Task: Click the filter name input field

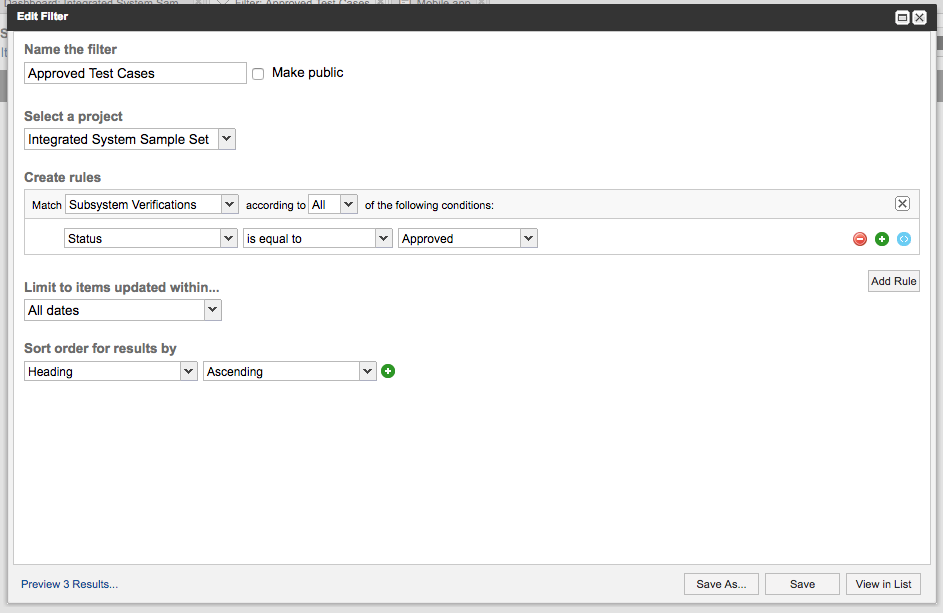Action: [x=135, y=73]
